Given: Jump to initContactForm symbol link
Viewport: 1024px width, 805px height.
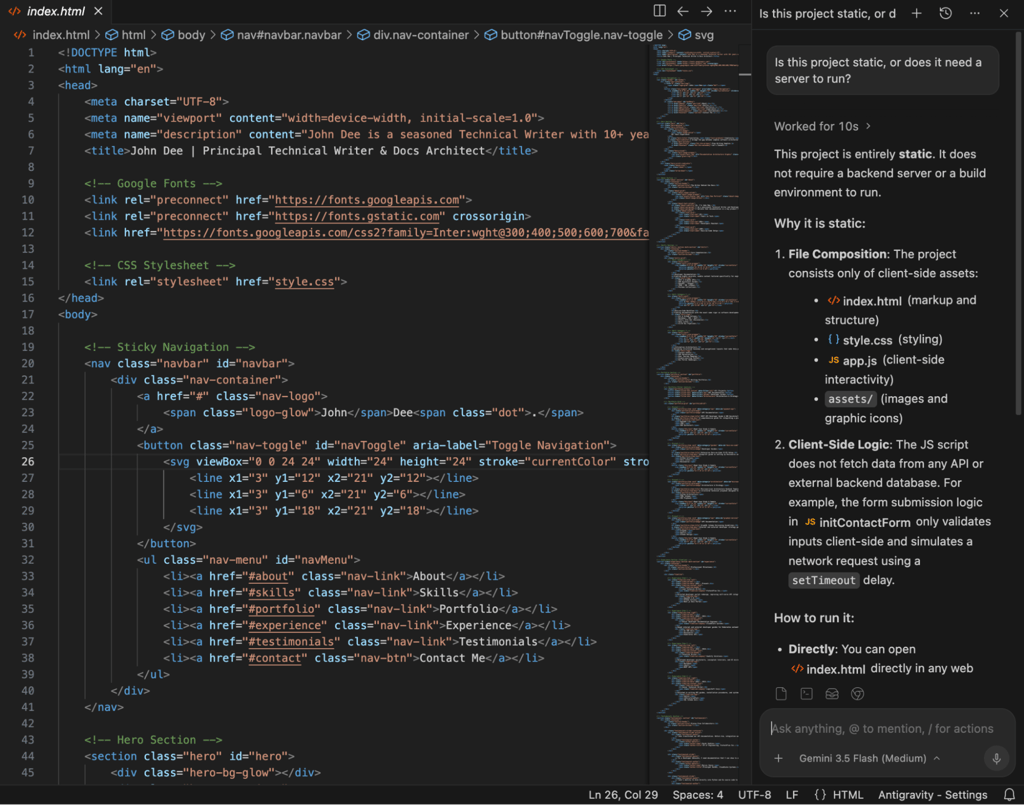Looking at the screenshot, I should pos(857,522).
